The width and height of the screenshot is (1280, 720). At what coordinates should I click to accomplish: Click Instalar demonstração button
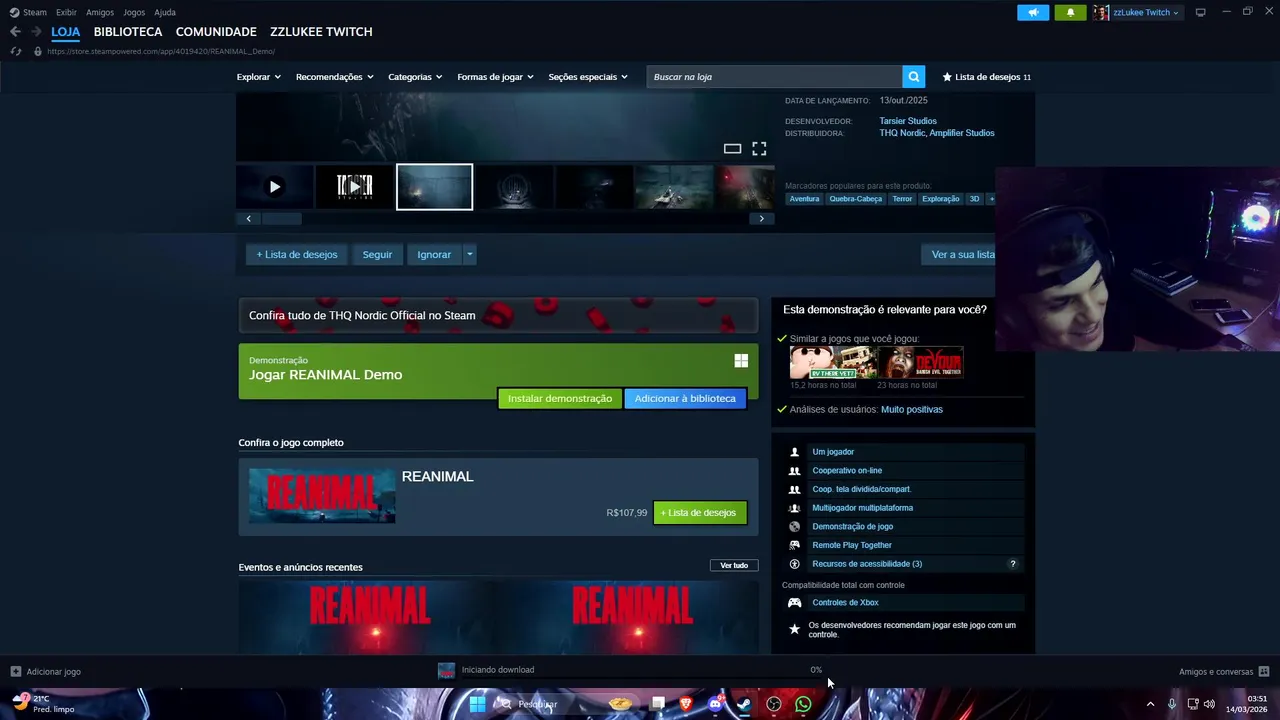(560, 398)
